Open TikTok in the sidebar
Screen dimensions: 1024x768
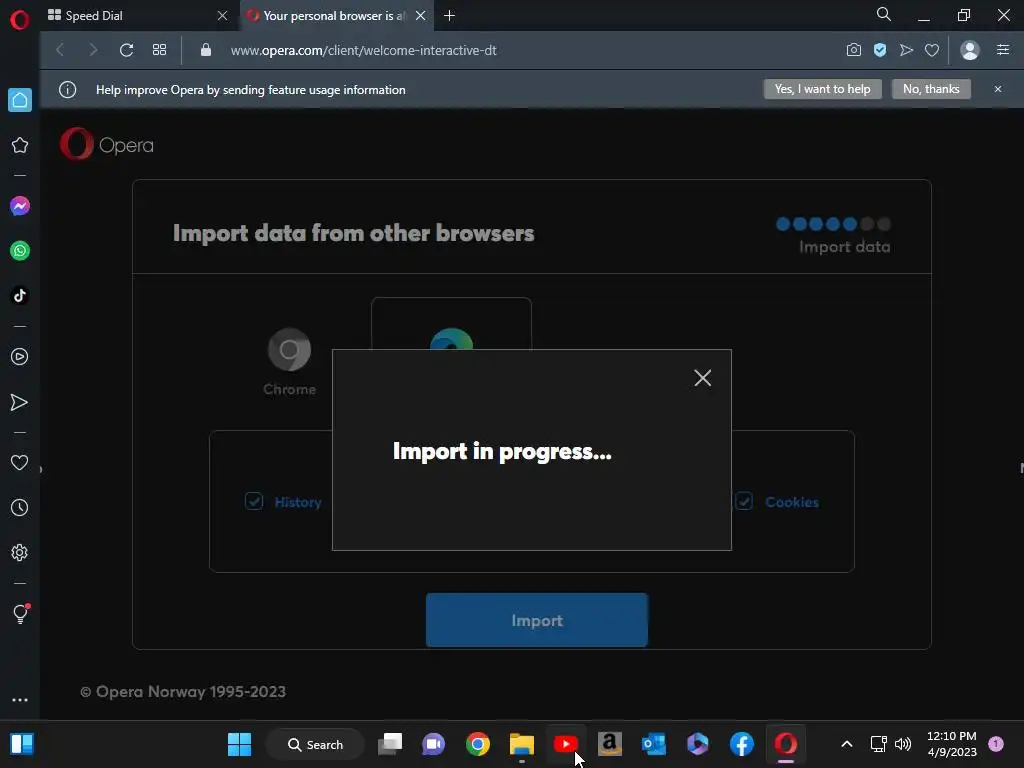coord(20,295)
